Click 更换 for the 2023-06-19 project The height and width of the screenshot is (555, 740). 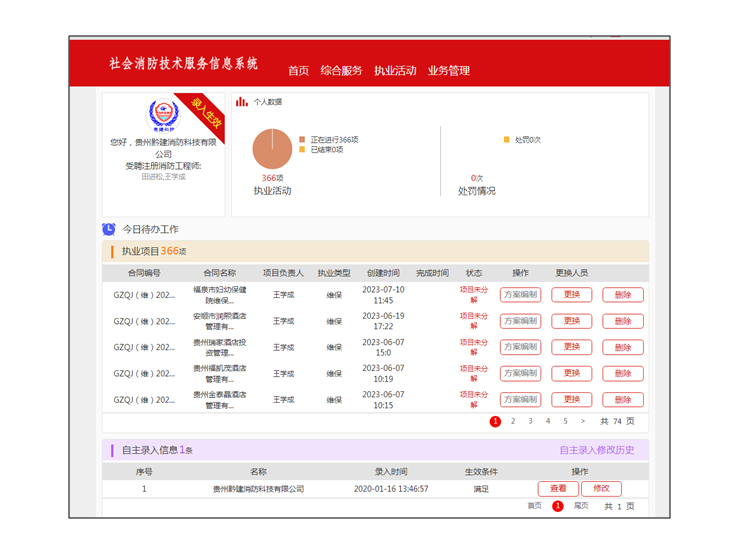571,321
